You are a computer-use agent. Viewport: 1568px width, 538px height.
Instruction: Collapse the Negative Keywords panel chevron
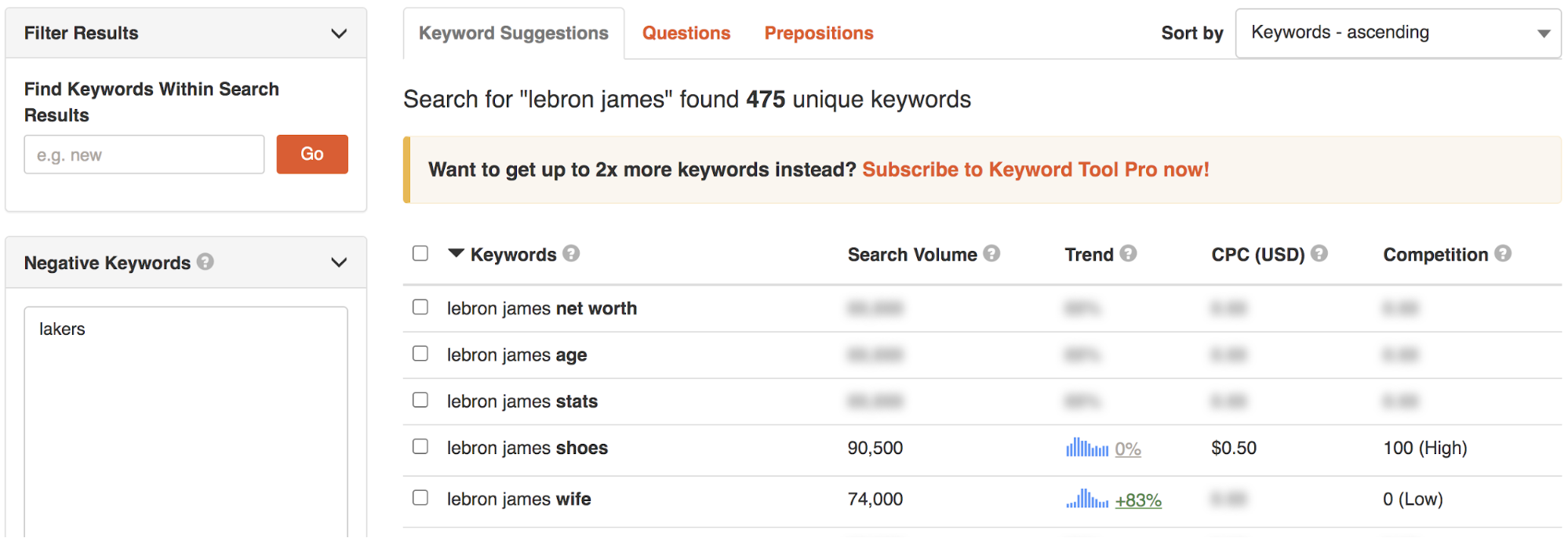tap(339, 263)
